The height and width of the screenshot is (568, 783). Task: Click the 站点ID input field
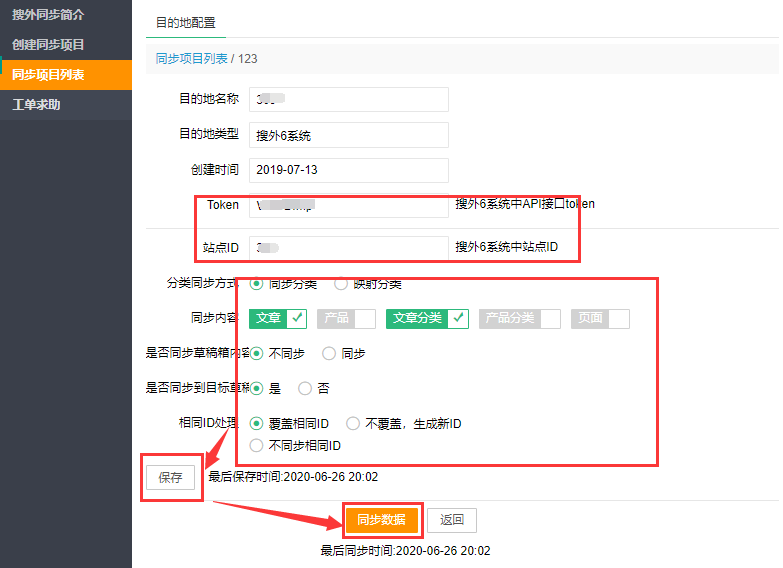[348, 247]
